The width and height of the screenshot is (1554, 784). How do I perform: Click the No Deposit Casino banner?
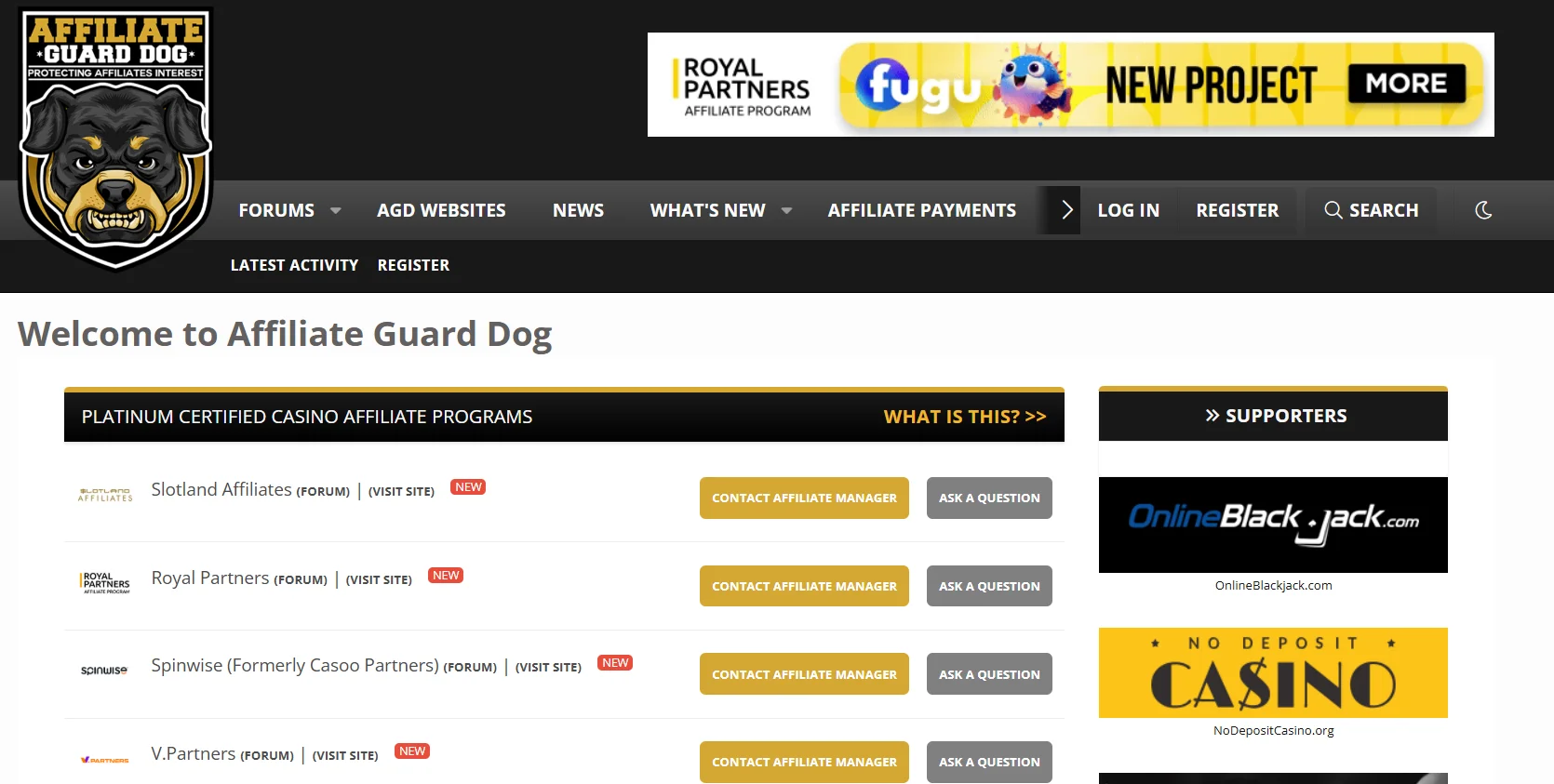pyautogui.click(x=1273, y=672)
